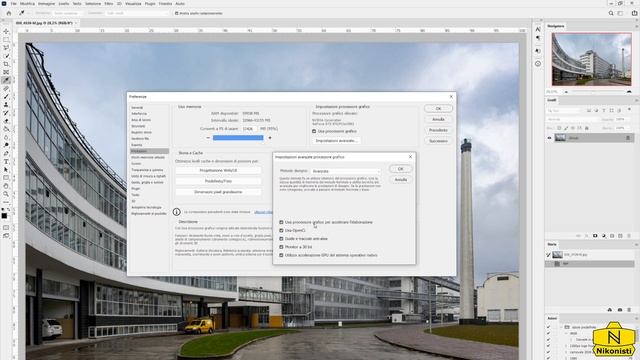Viewport: 640px width, 360px height.
Task: Select the Type tool
Action: (x=6, y=162)
